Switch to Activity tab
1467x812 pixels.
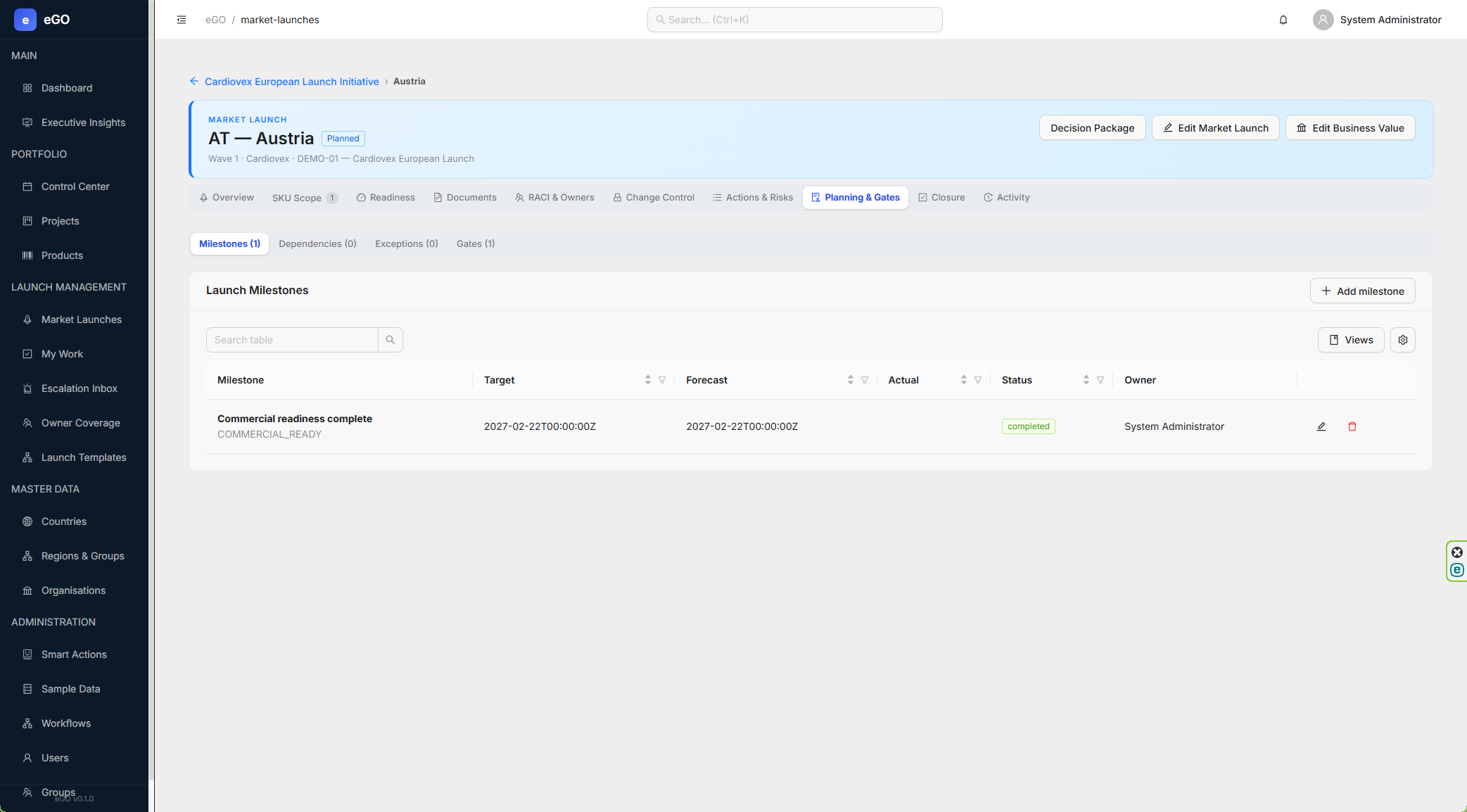click(1007, 198)
